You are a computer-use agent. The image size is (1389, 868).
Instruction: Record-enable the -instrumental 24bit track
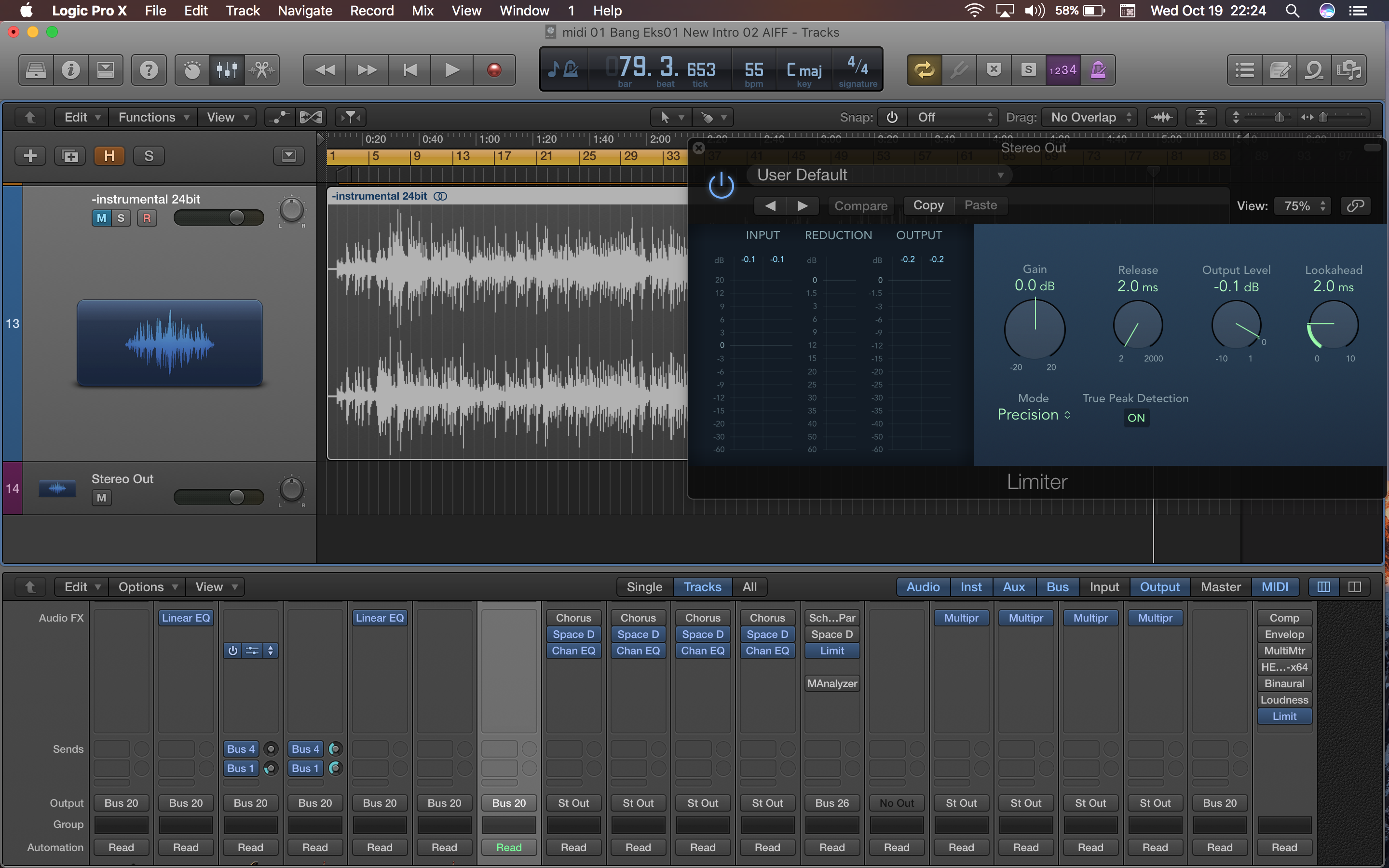(147, 218)
